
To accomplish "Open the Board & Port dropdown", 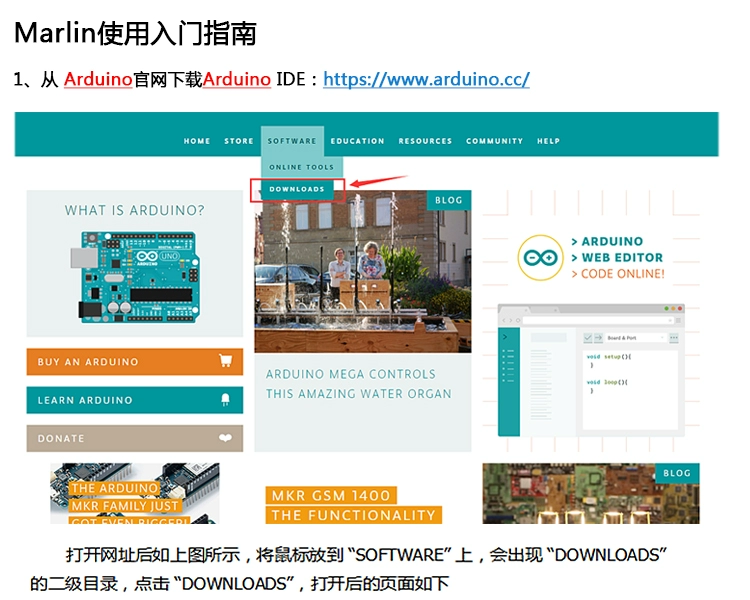I will [x=635, y=338].
